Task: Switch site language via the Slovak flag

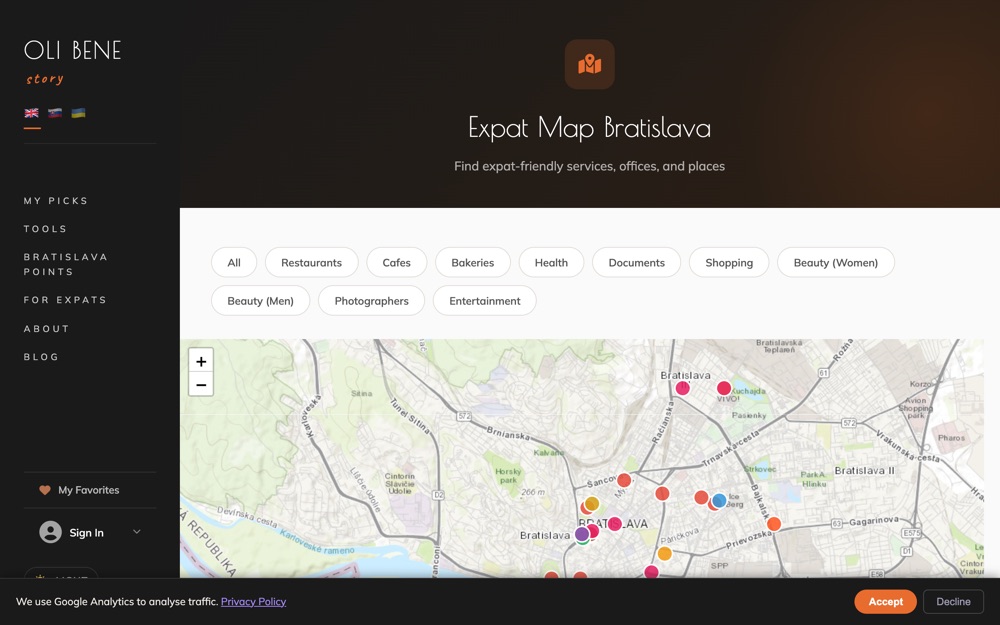Action: click(x=55, y=113)
